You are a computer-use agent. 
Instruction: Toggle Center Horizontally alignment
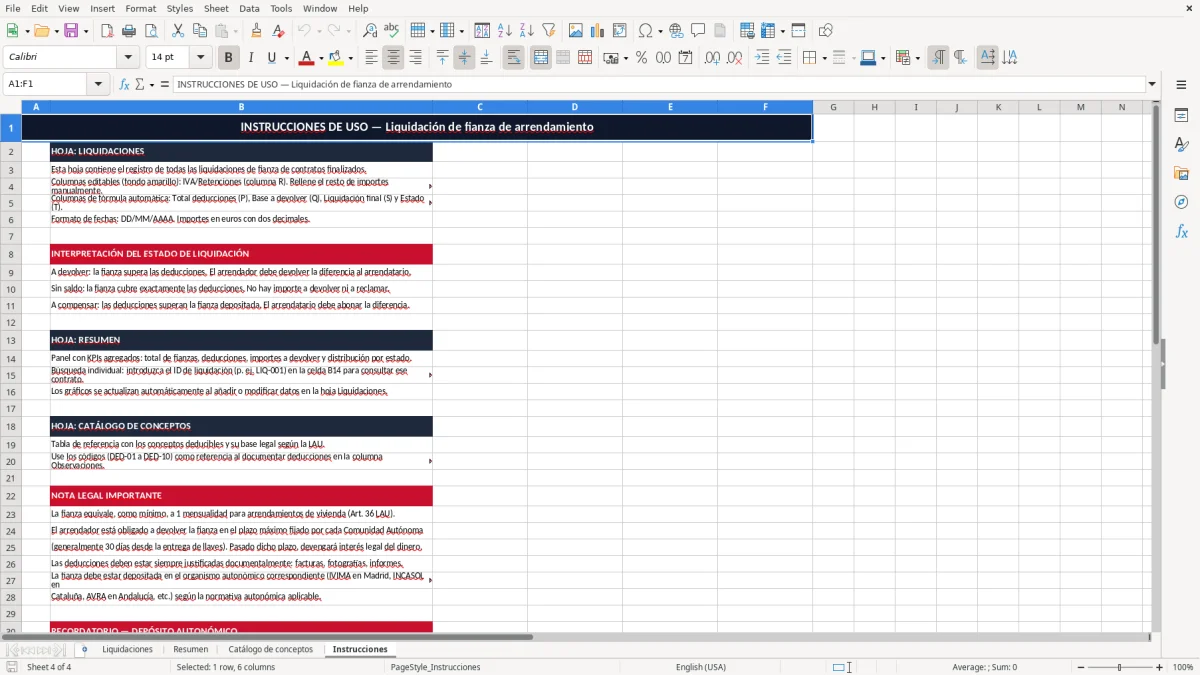coord(394,58)
